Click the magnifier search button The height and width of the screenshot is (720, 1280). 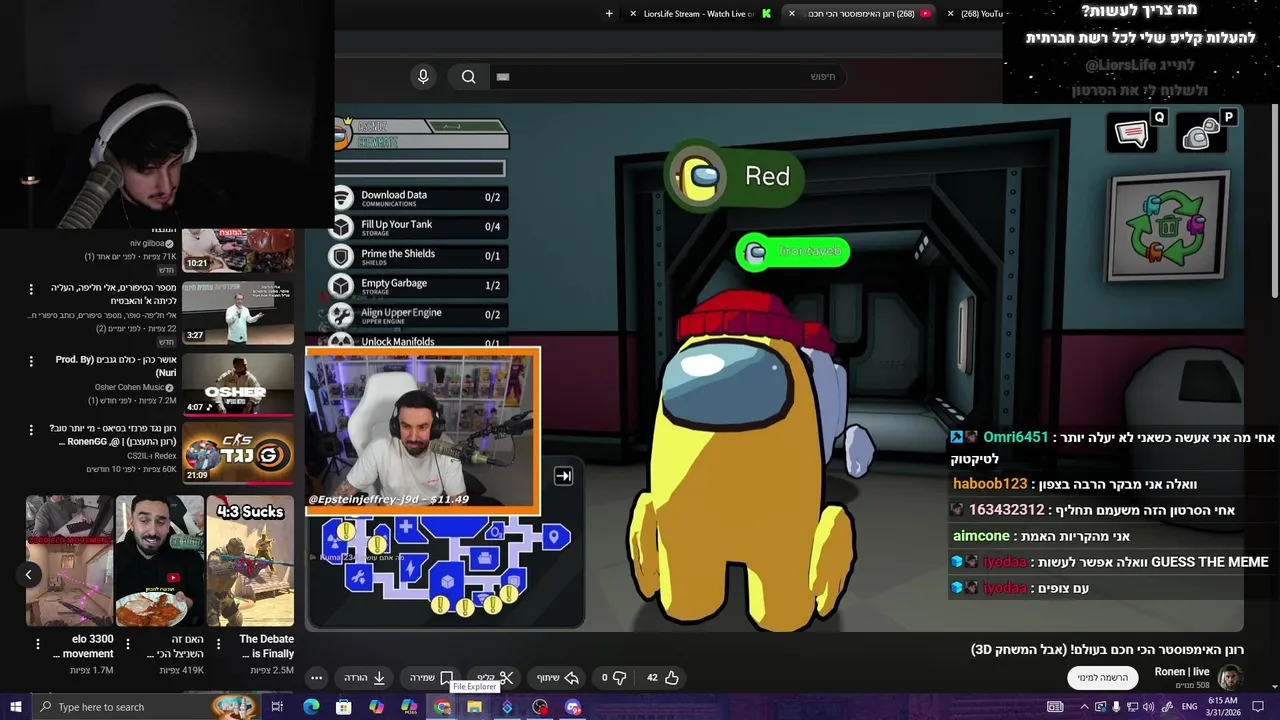(x=468, y=76)
